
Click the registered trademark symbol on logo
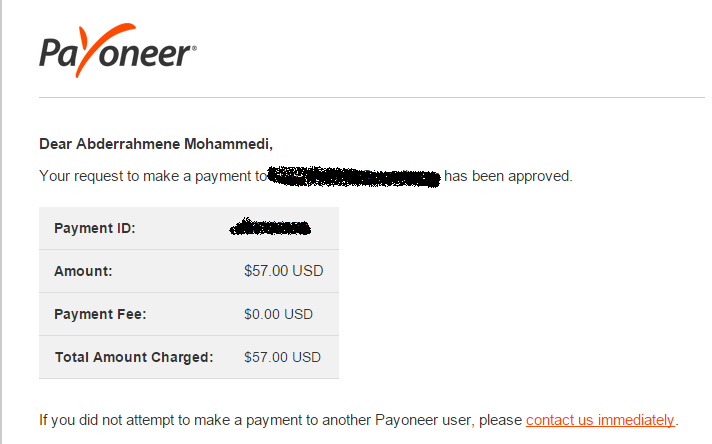pos(194,48)
